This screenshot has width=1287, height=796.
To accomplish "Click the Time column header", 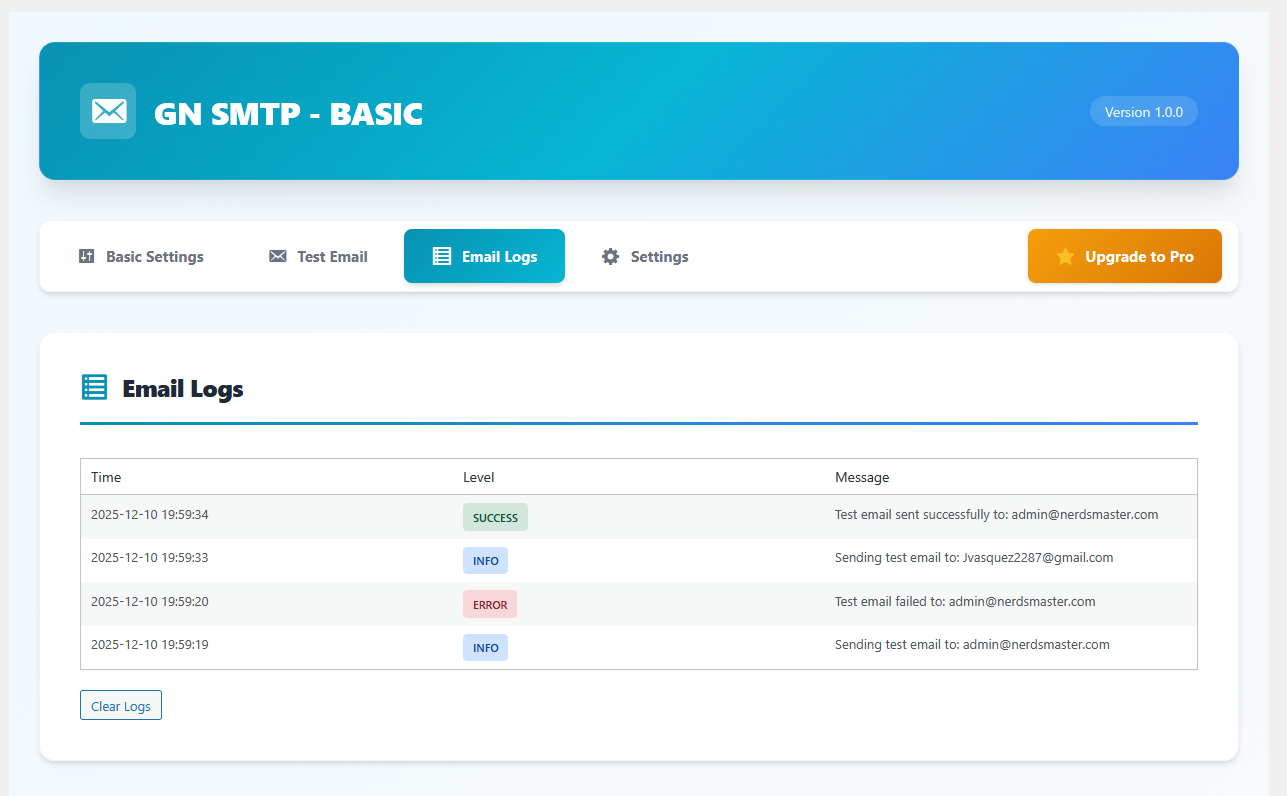I will 105,476.
